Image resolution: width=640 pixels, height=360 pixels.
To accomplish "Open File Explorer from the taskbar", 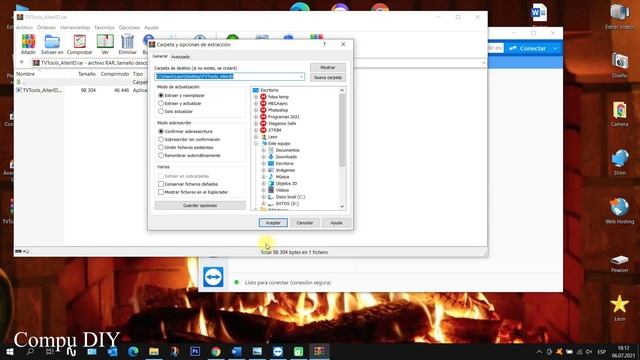I will pyautogui.click(x=154, y=351).
